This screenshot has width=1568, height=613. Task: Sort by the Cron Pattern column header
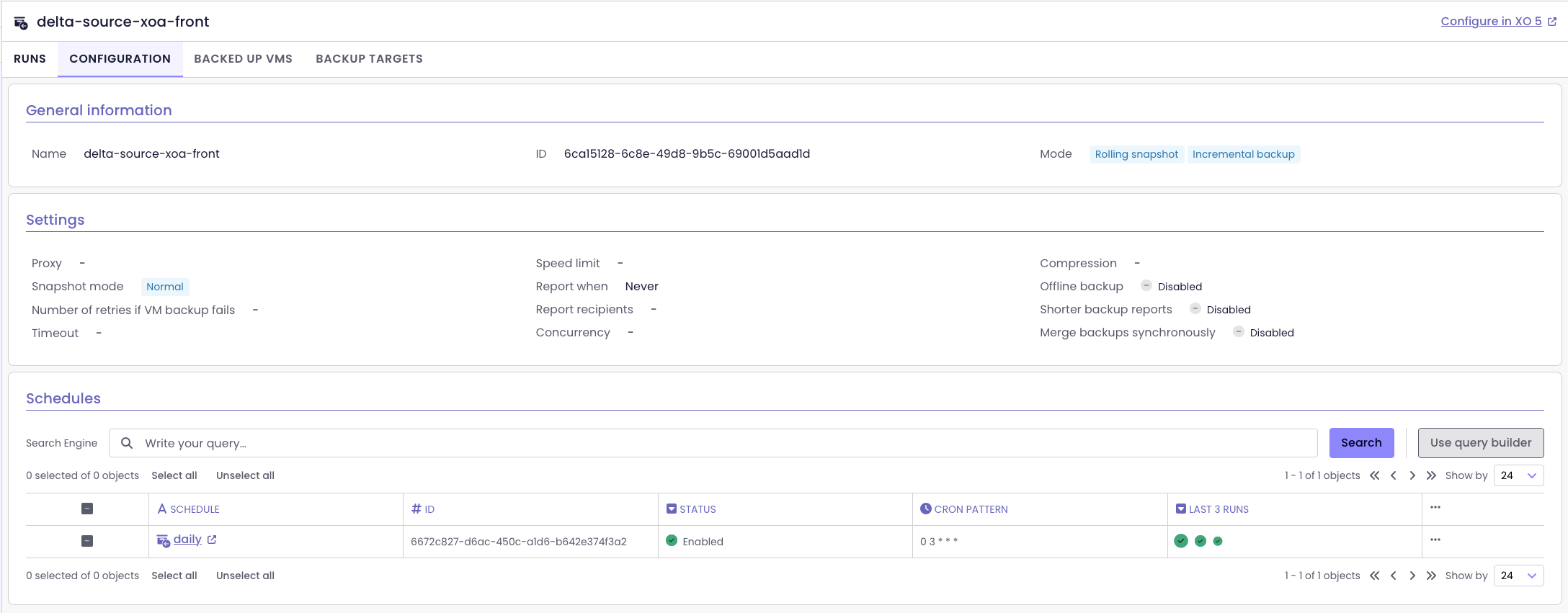(970, 509)
